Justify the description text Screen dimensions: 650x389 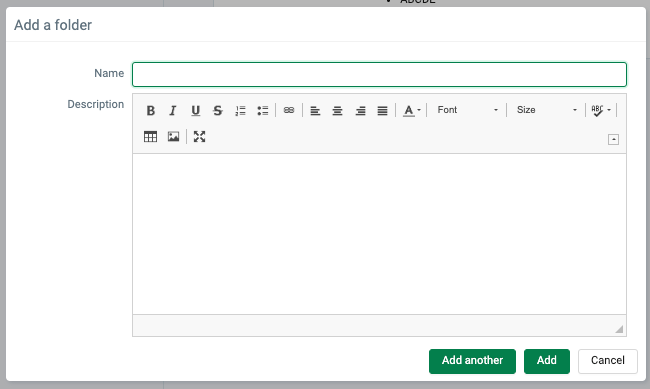(x=383, y=110)
